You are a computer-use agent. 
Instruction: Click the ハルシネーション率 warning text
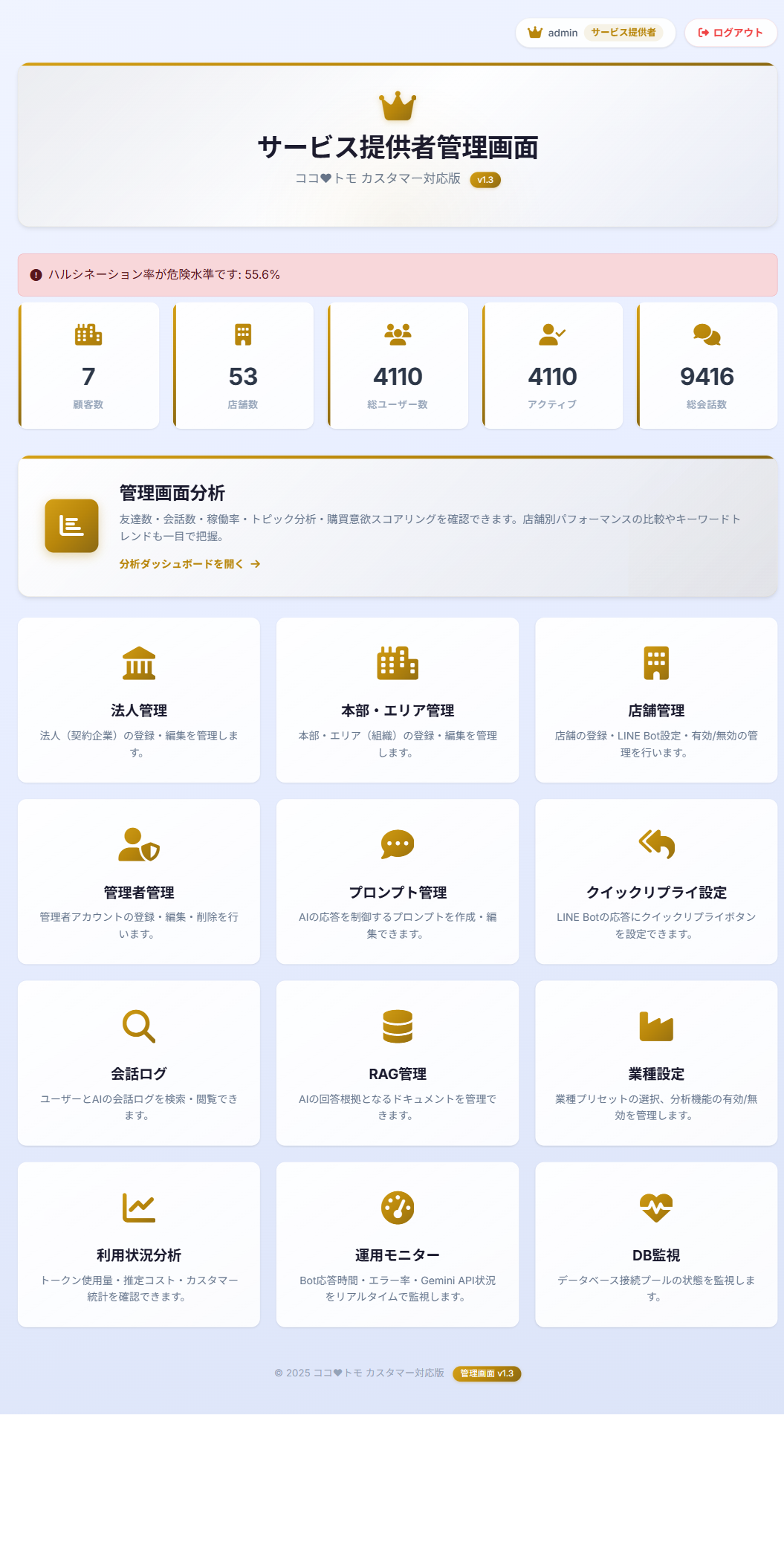164,275
